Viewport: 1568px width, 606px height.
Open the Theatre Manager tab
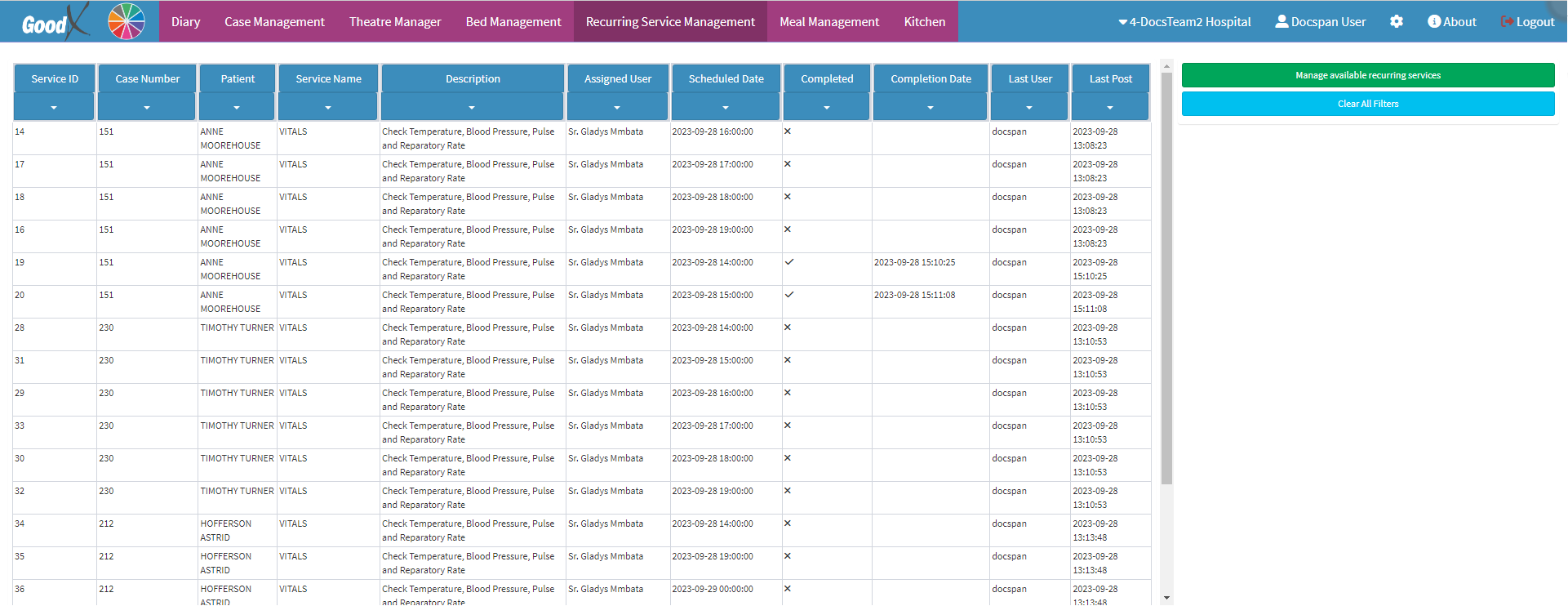click(x=395, y=22)
